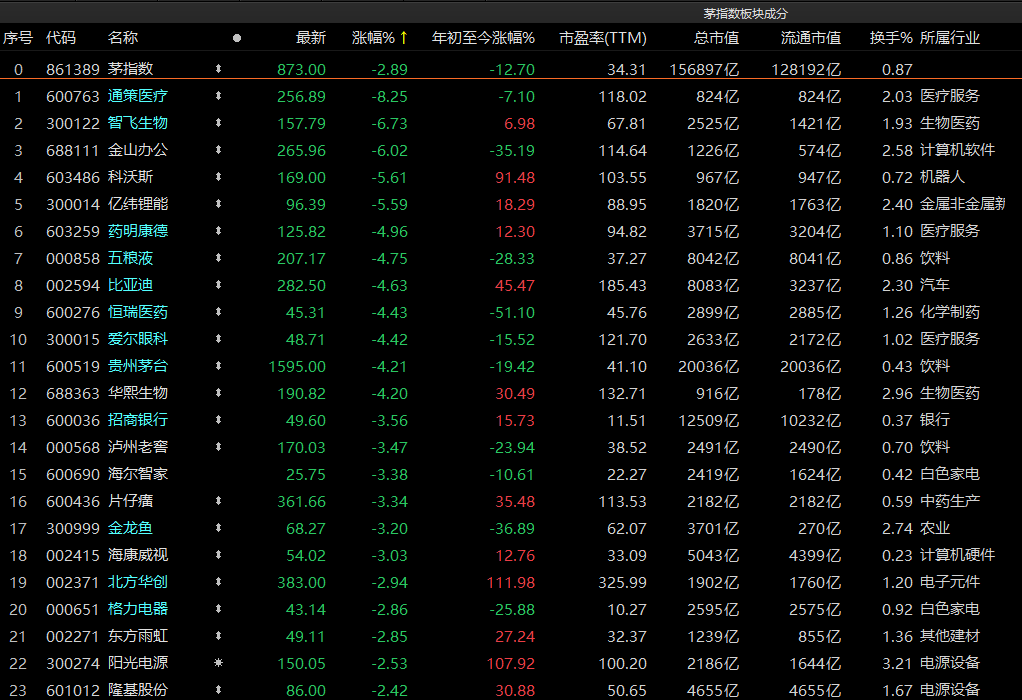Screen dimensions: 1022x700
Task: Click the latest price 873.00
Action: [301, 69]
